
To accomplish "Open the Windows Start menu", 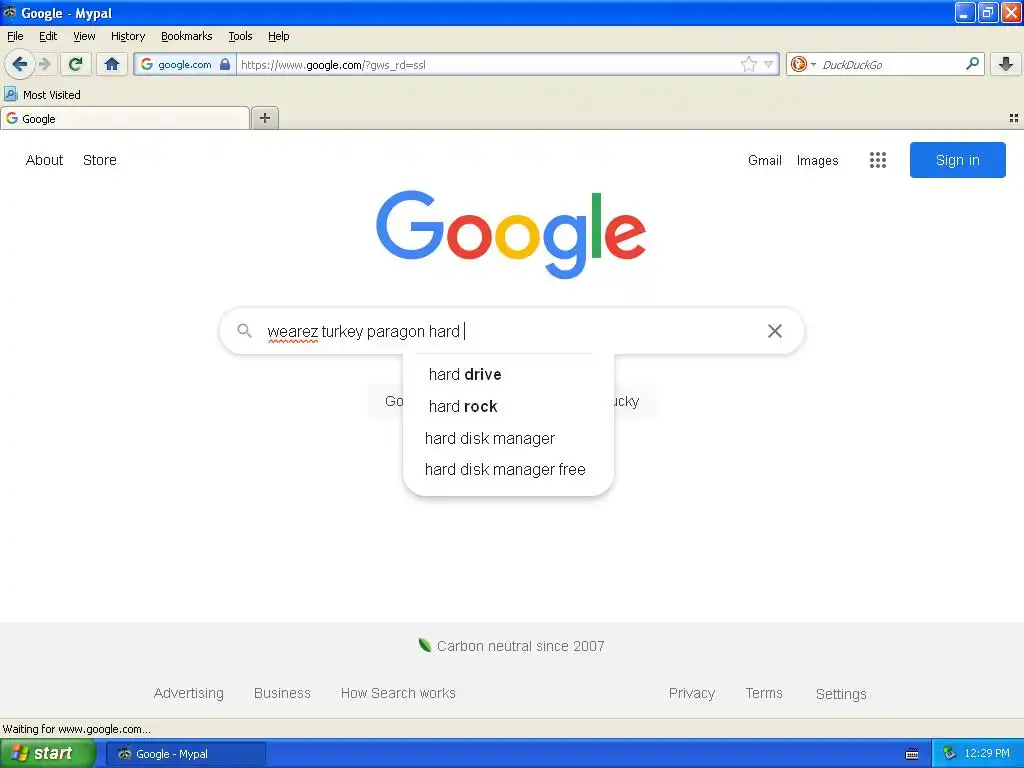I will point(48,753).
